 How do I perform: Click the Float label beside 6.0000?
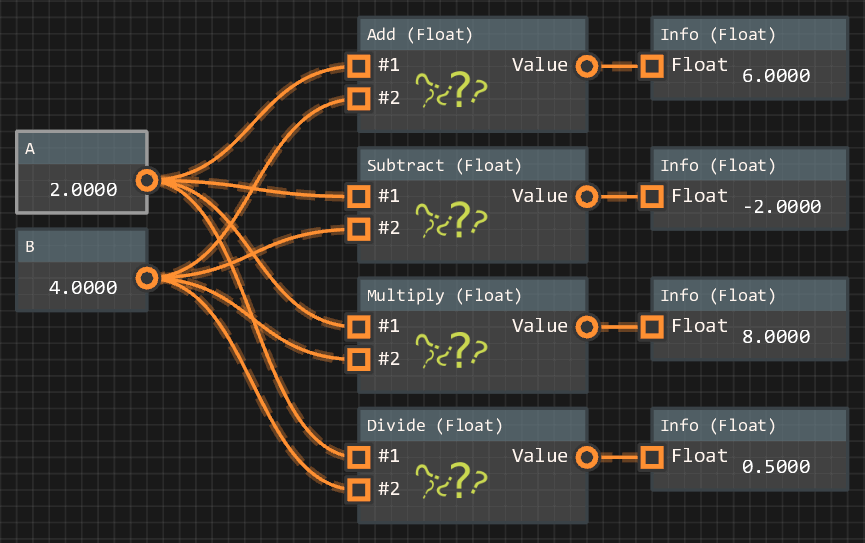700,65
